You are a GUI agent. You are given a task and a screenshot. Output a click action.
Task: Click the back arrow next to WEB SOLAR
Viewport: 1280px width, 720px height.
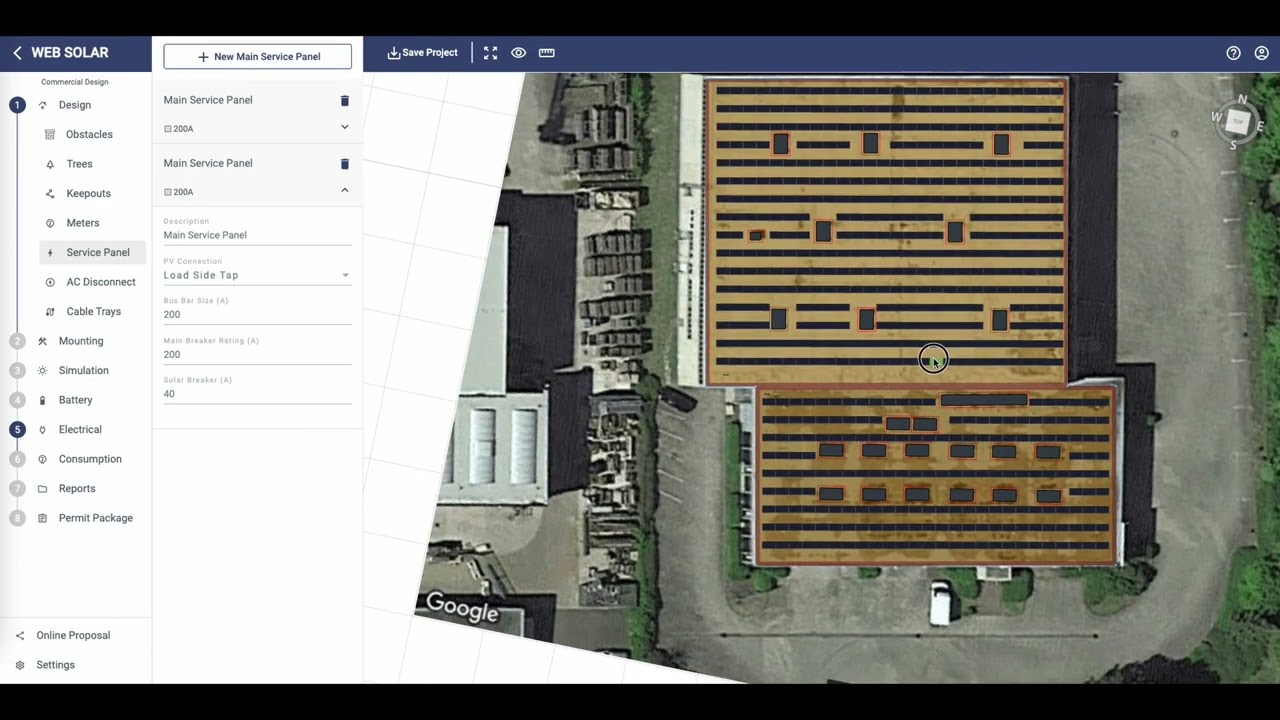point(17,53)
